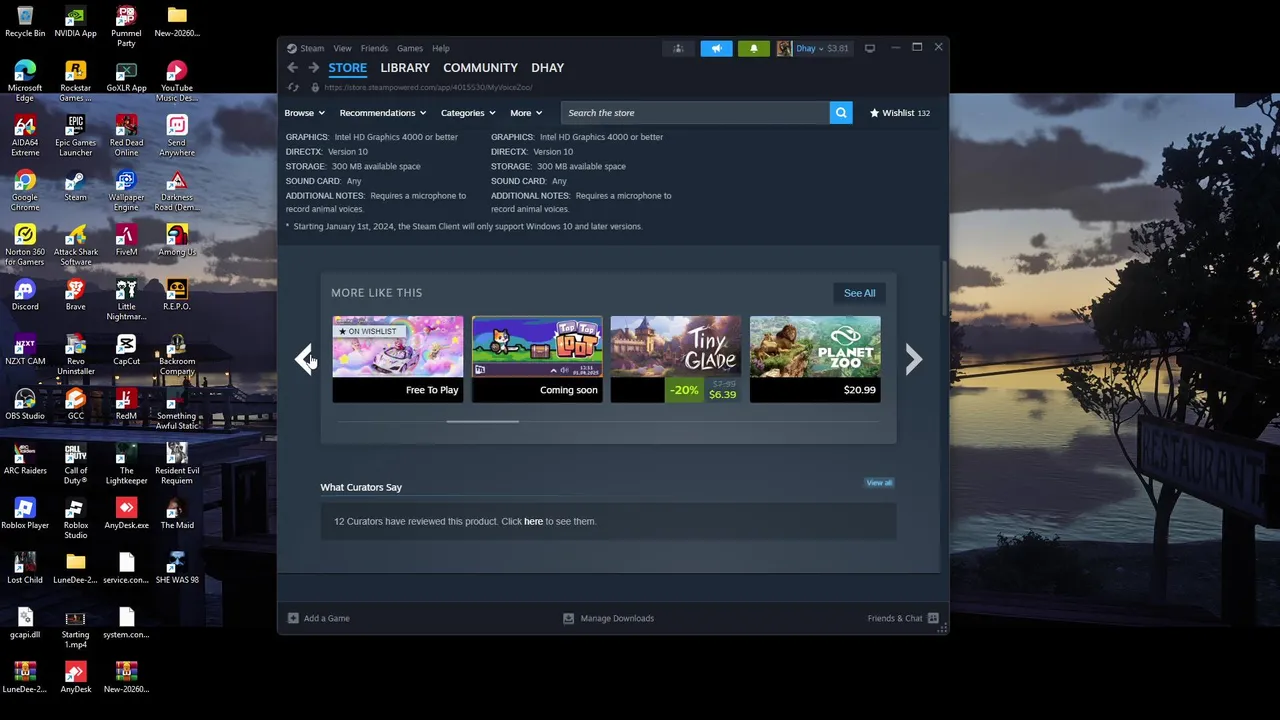Go forward with Steam's forward arrow

(313, 68)
